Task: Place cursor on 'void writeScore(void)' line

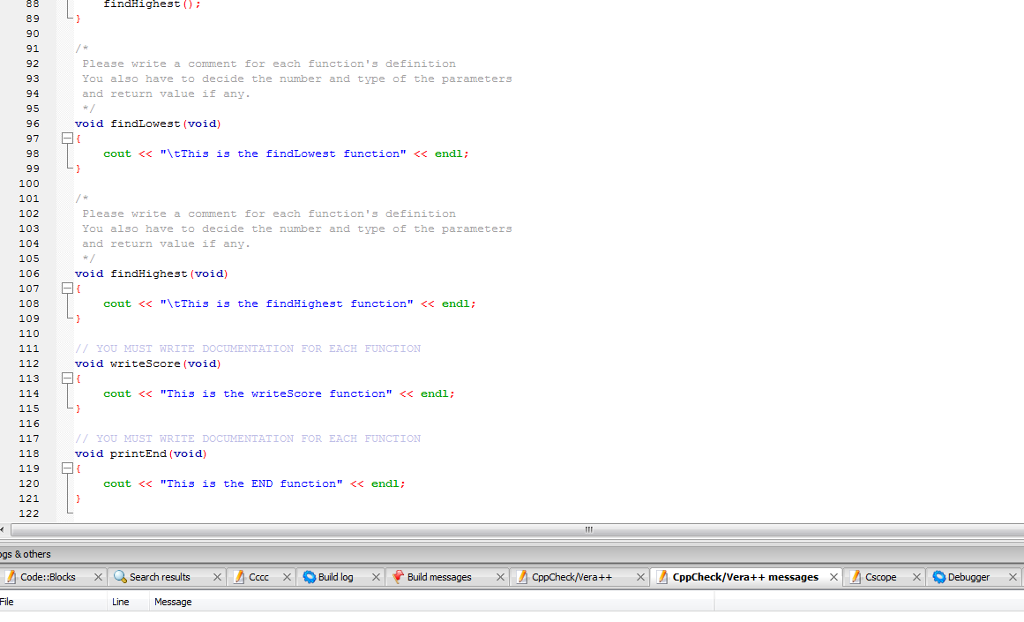Action: [x=148, y=364]
